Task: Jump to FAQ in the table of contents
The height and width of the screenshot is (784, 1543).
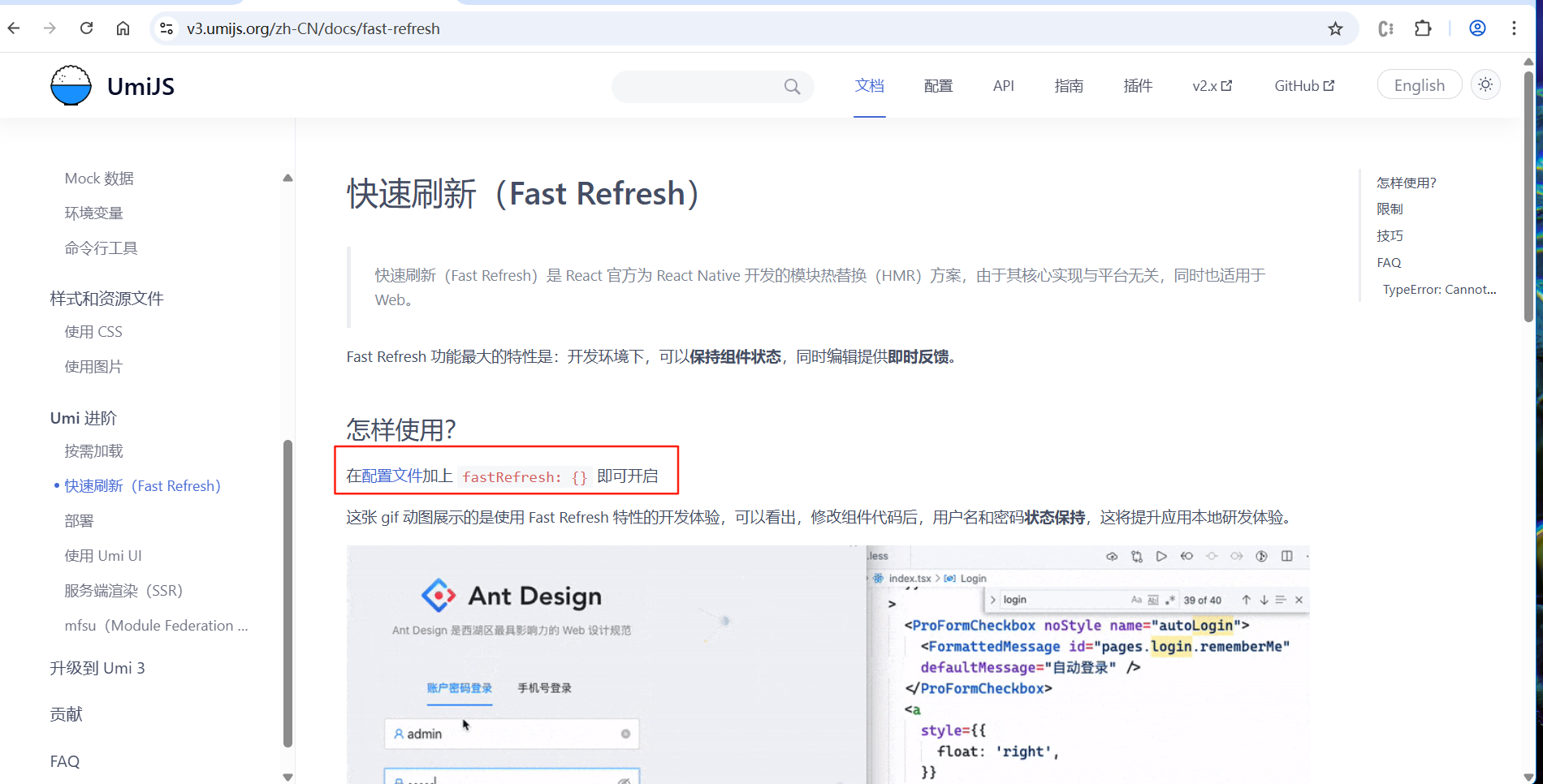Action: tap(1389, 263)
